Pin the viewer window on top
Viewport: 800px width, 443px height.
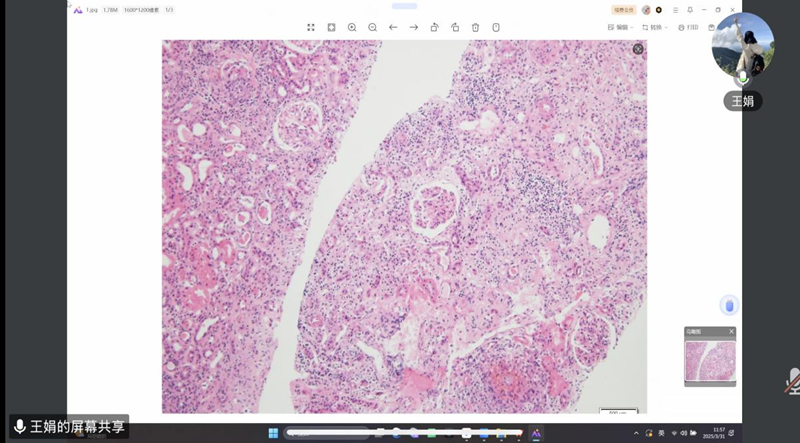tap(690, 10)
